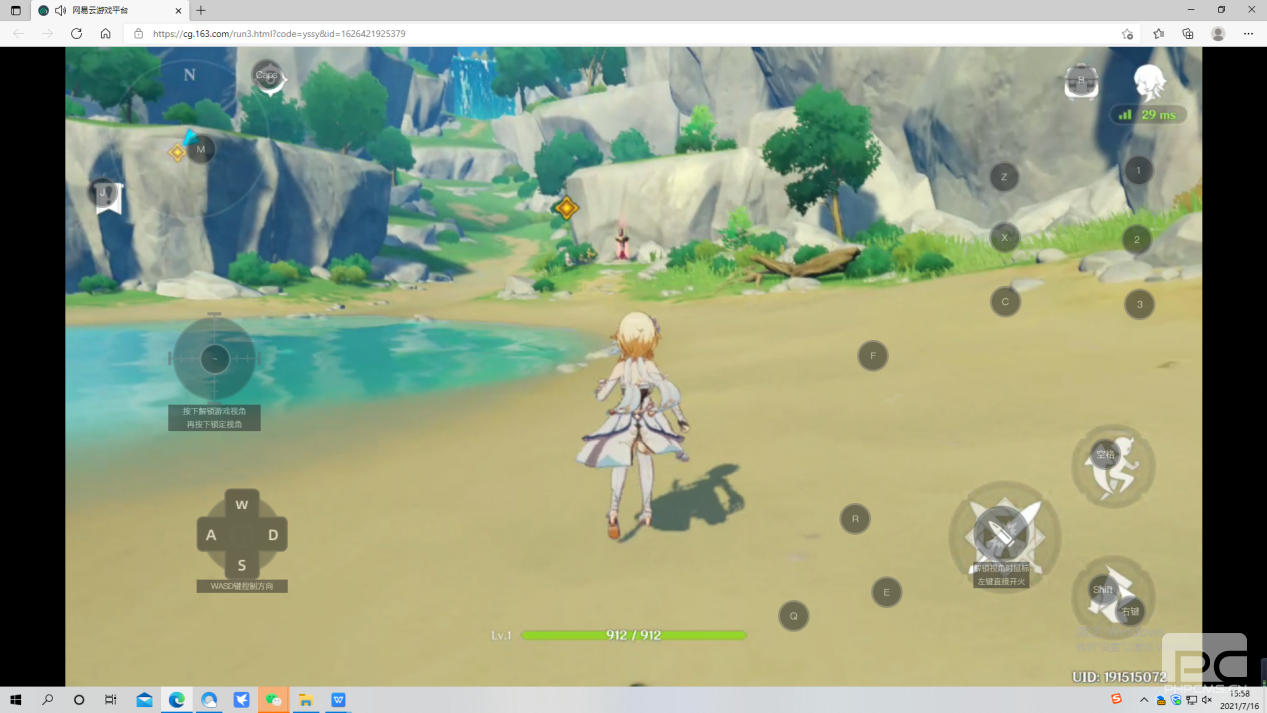Click the browser address bar URL
The width and height of the screenshot is (1267, 713).
click(x=279, y=34)
